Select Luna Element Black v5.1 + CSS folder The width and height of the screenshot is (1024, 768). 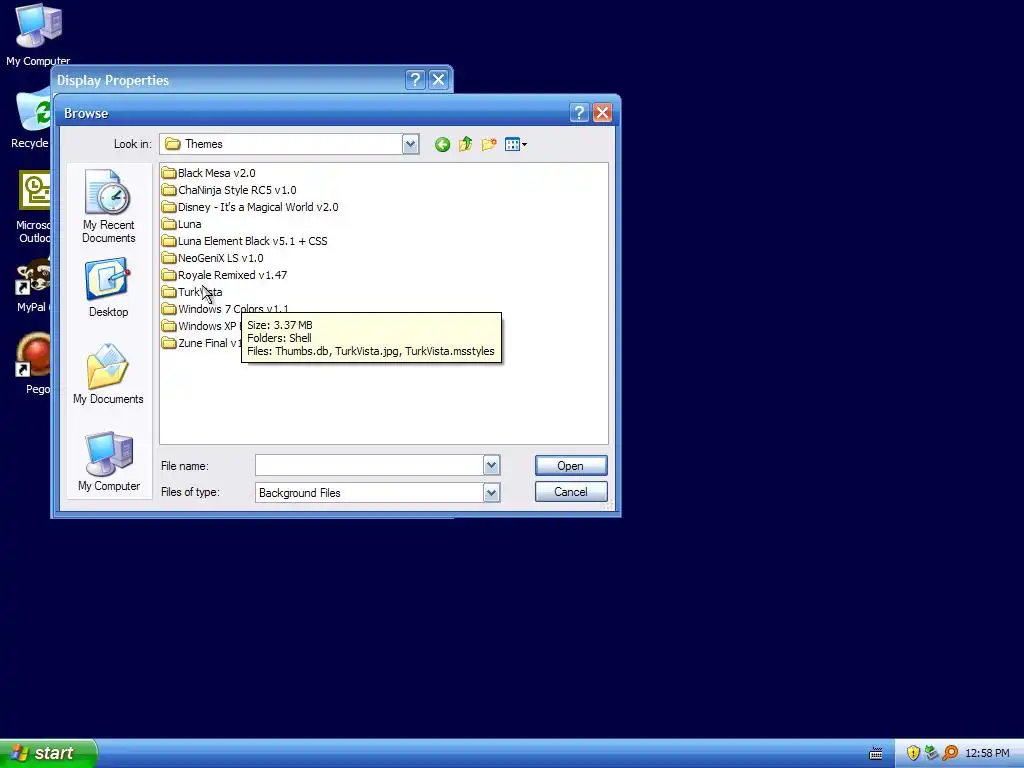click(x=244, y=241)
